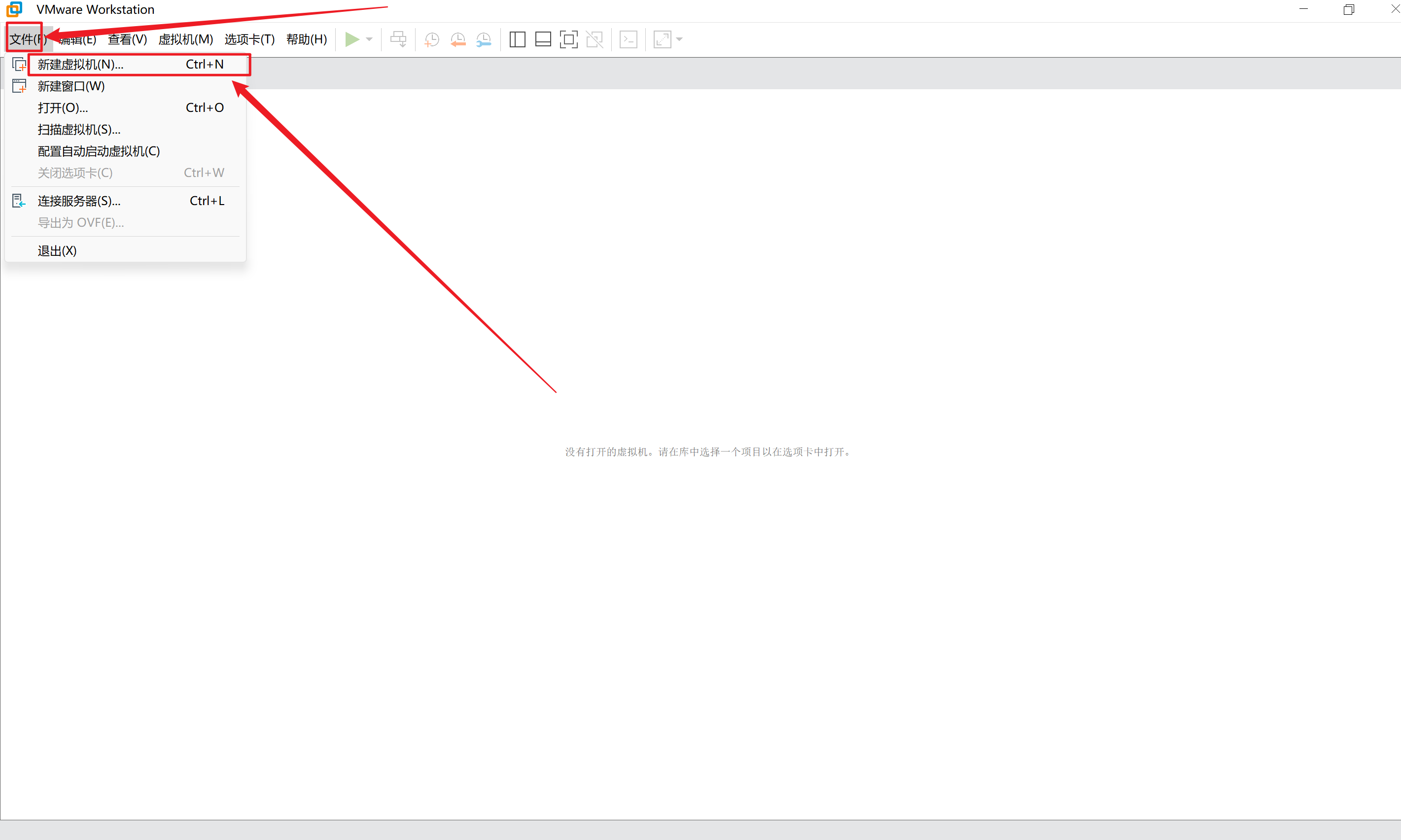Click the green power on play button
1401x840 pixels.
point(351,39)
